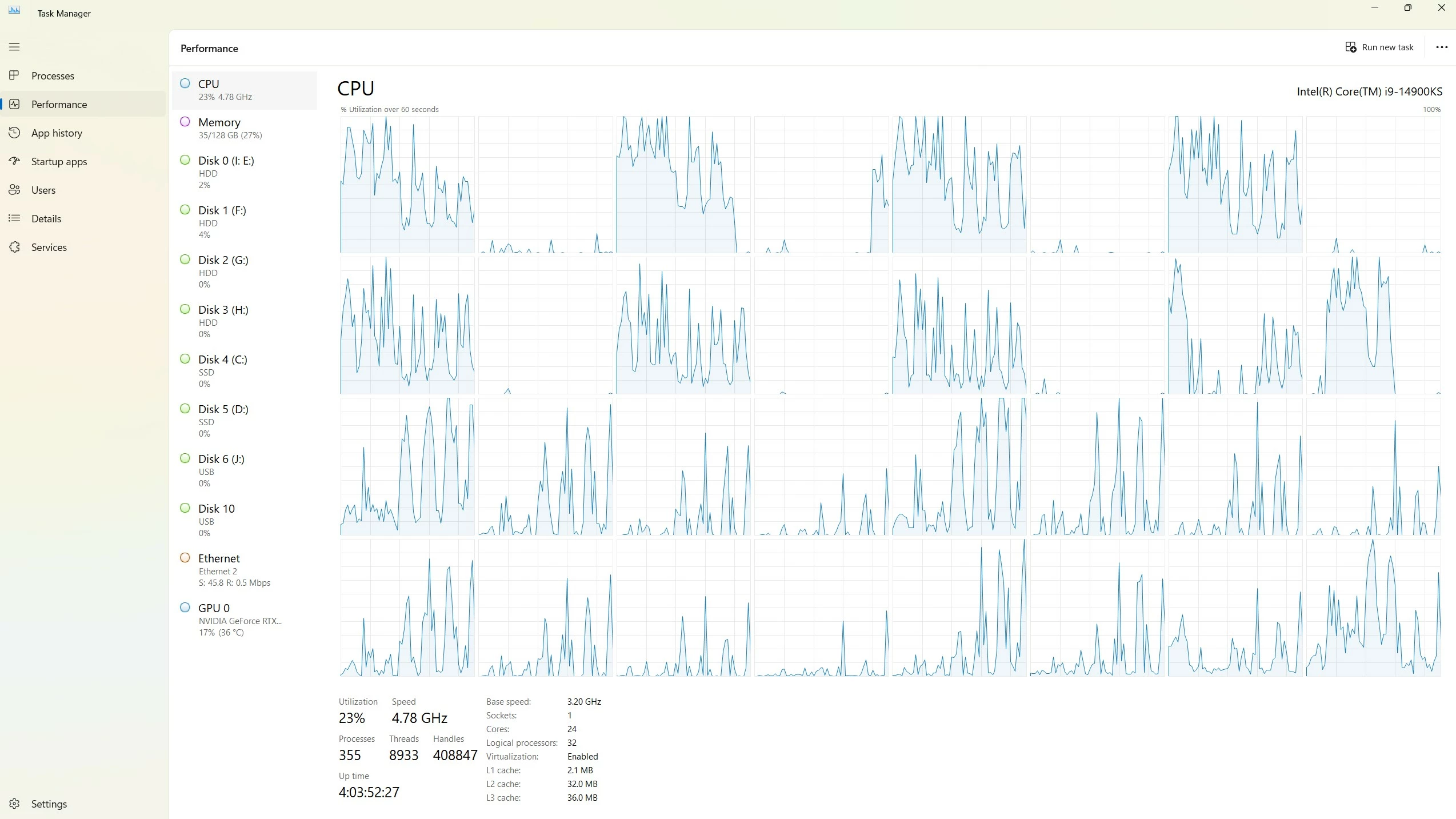
Task: Open the Users page icon
Action: [x=14, y=190]
